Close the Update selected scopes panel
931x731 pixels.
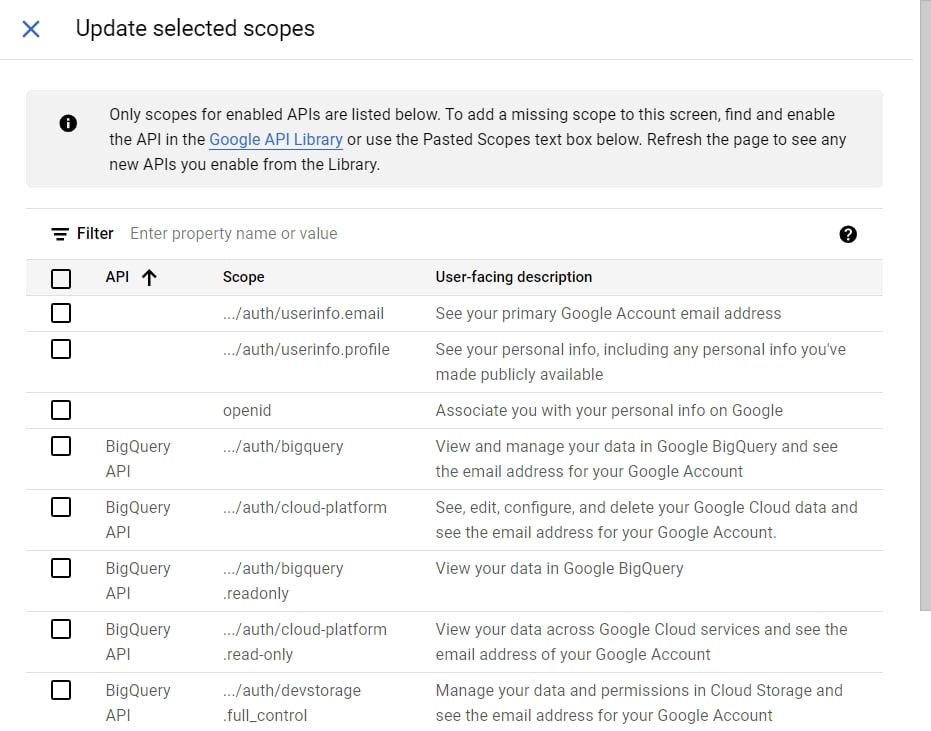31,29
